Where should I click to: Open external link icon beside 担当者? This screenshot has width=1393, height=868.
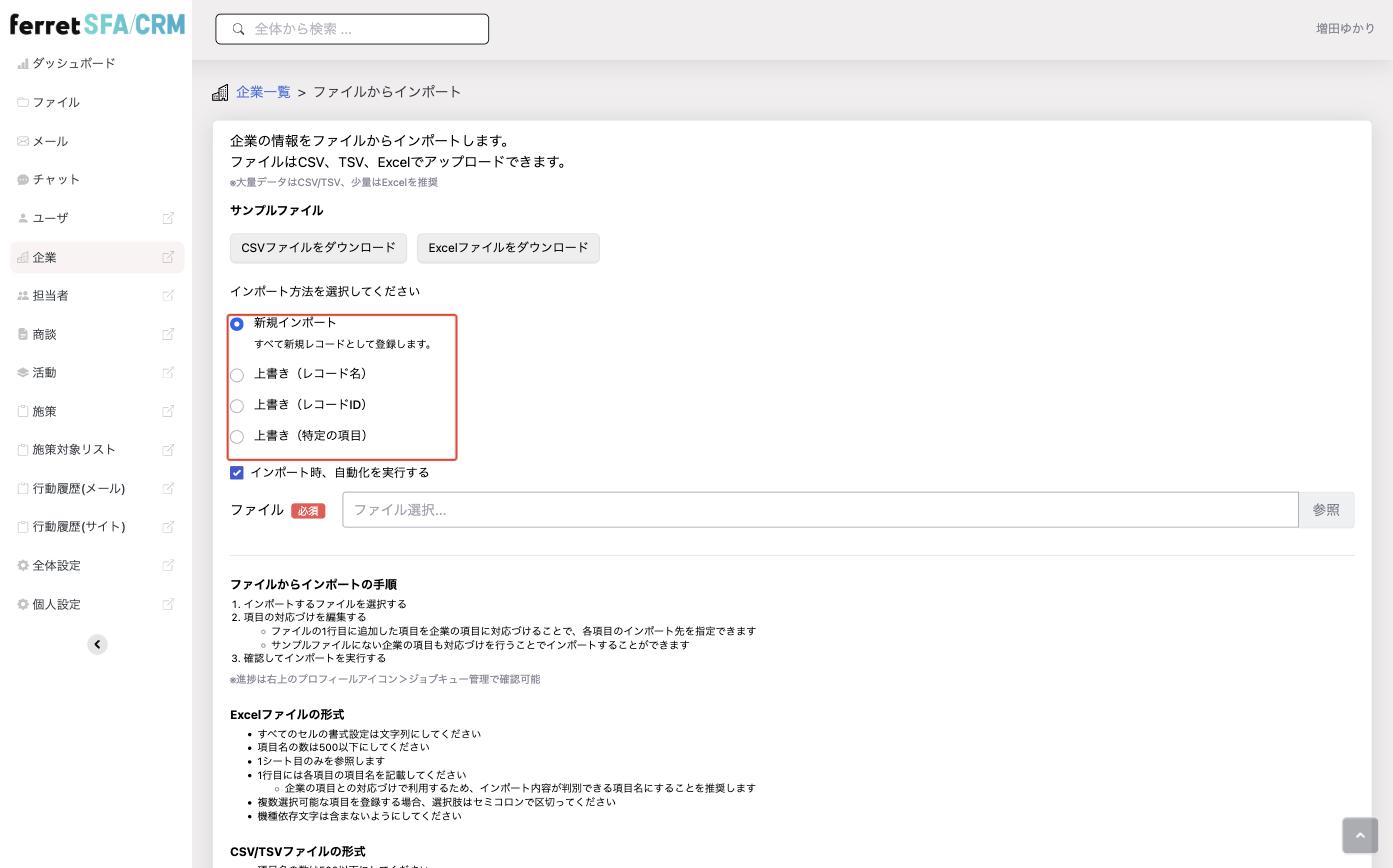[x=168, y=295]
